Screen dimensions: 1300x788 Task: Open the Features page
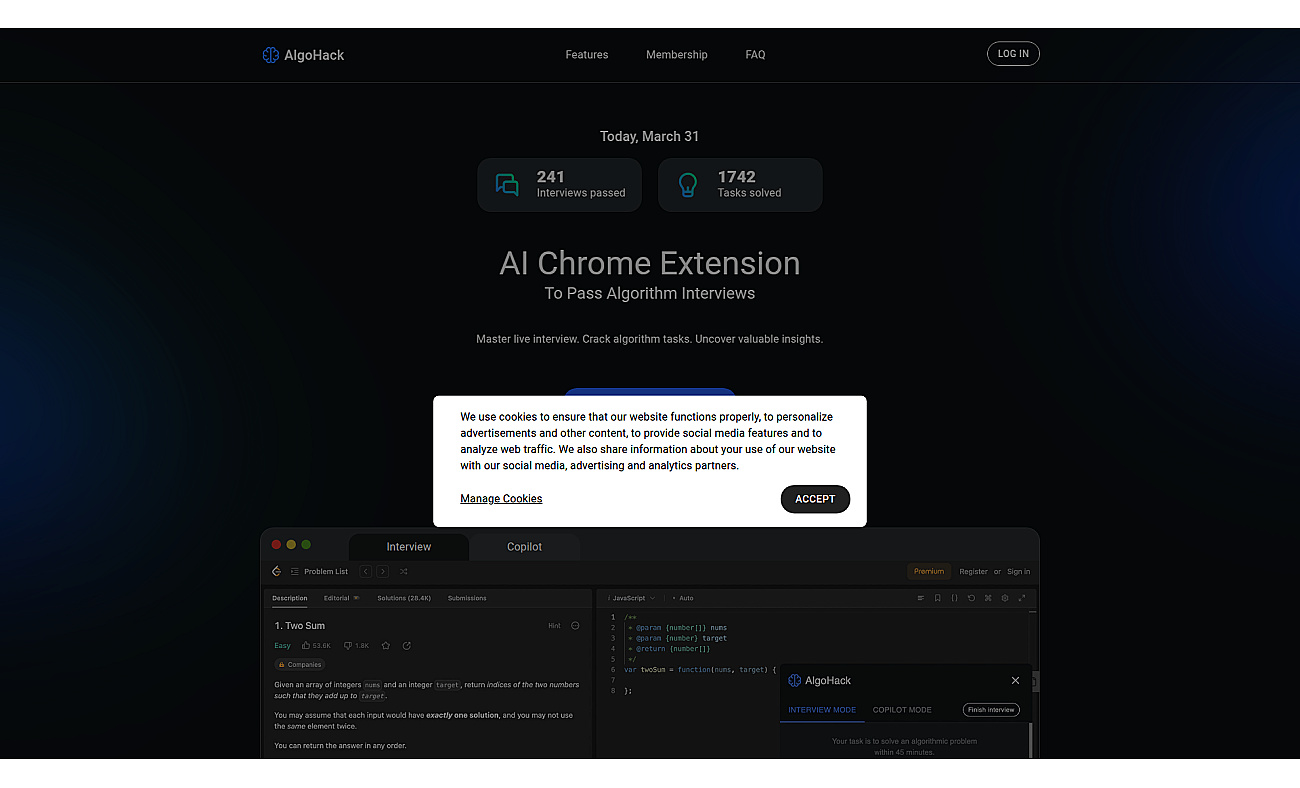click(587, 55)
